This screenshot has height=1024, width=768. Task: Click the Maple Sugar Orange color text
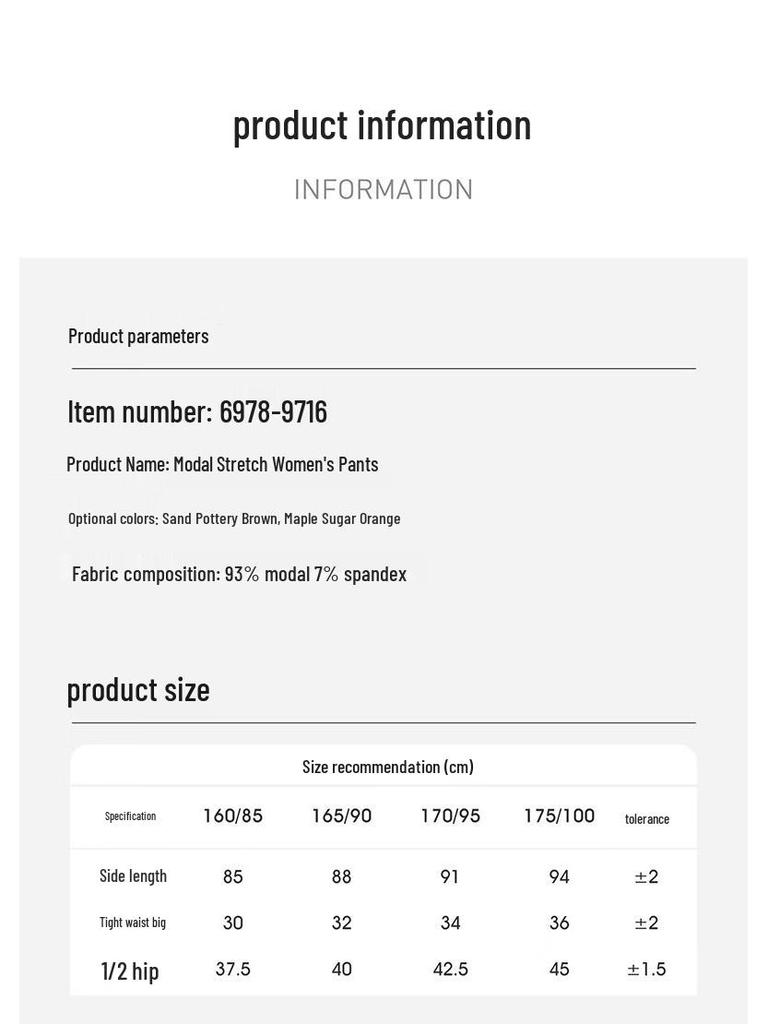[x=342, y=518]
